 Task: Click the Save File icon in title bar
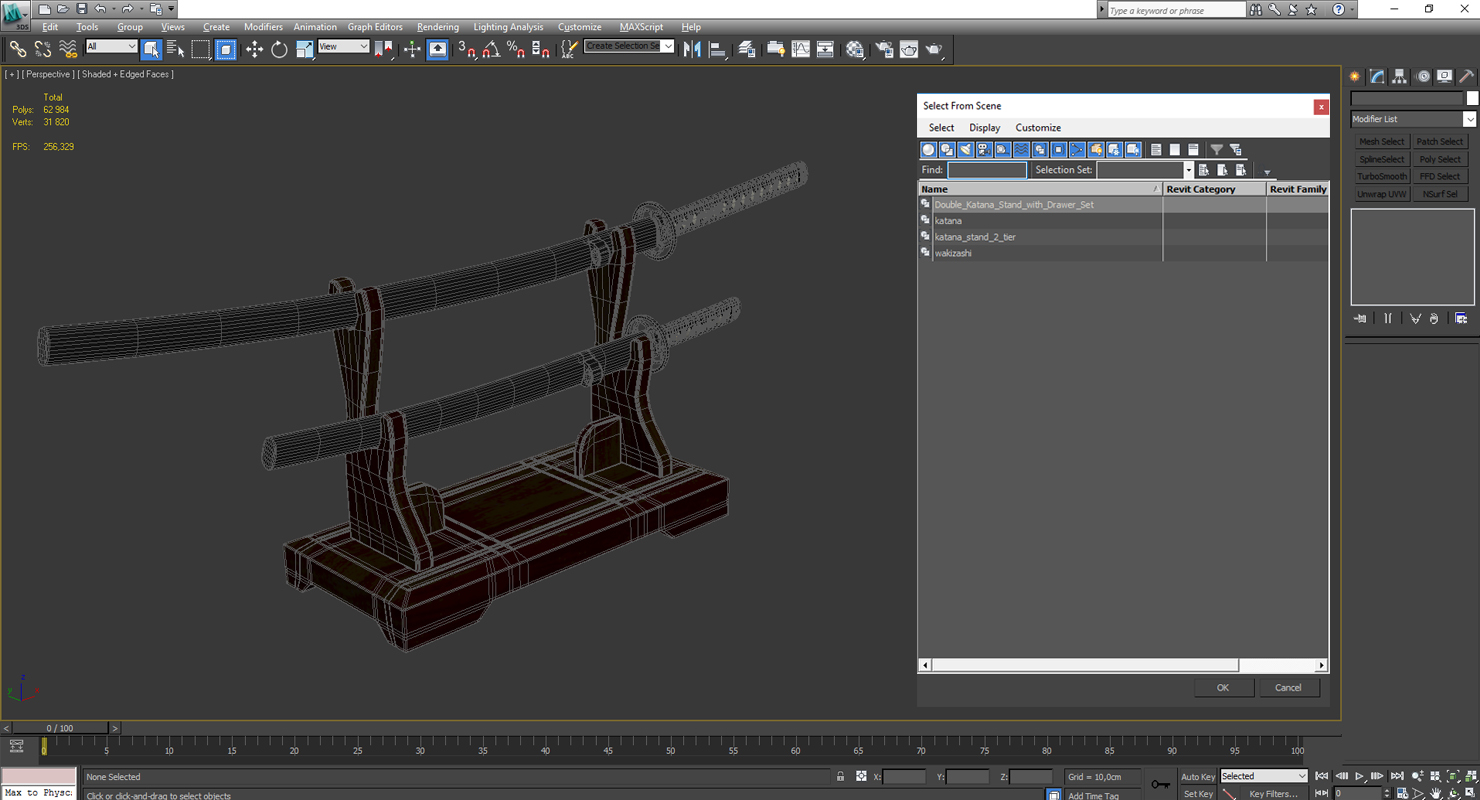point(82,9)
